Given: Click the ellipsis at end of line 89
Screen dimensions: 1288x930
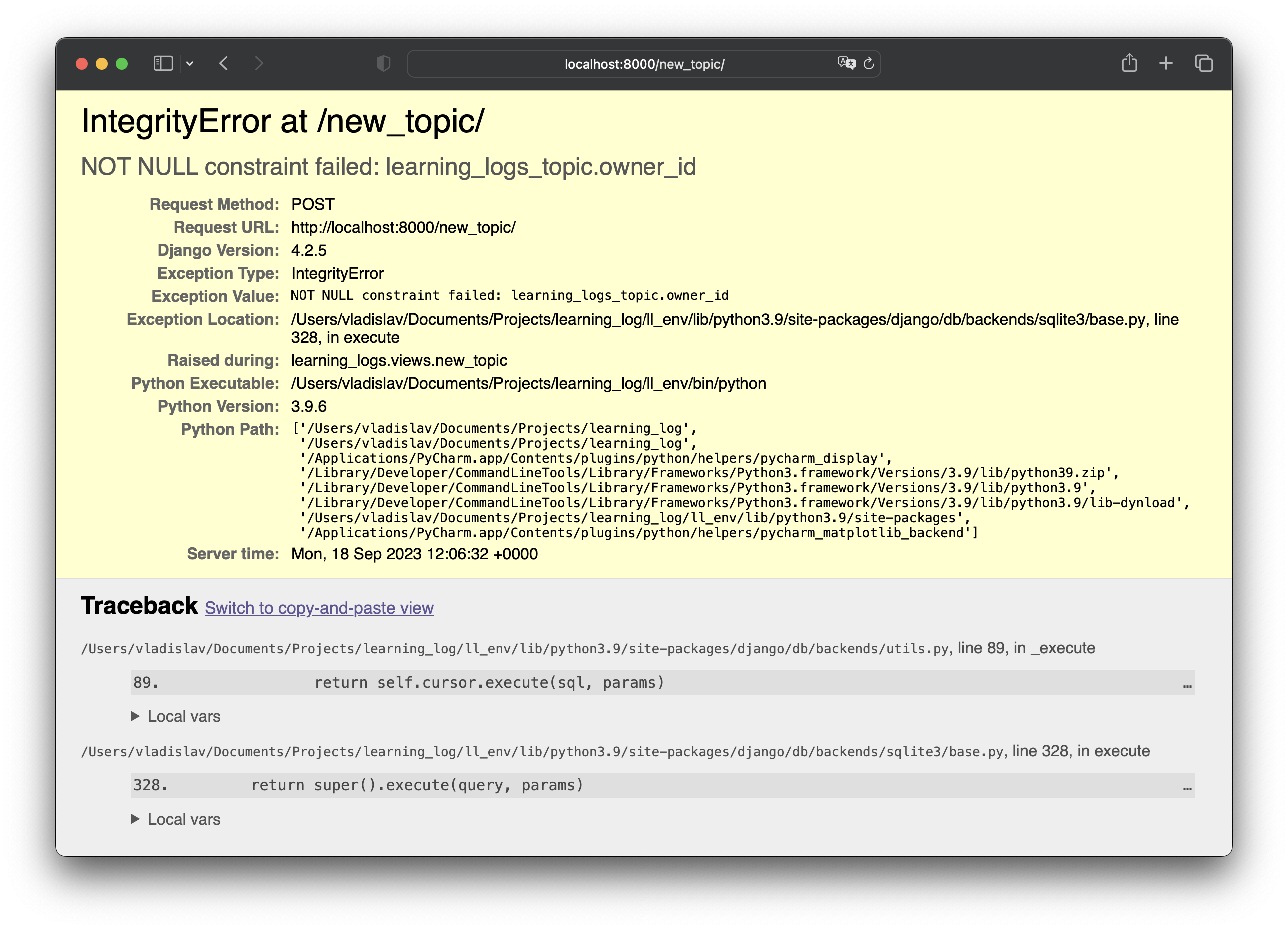Looking at the screenshot, I should 1187,685.
